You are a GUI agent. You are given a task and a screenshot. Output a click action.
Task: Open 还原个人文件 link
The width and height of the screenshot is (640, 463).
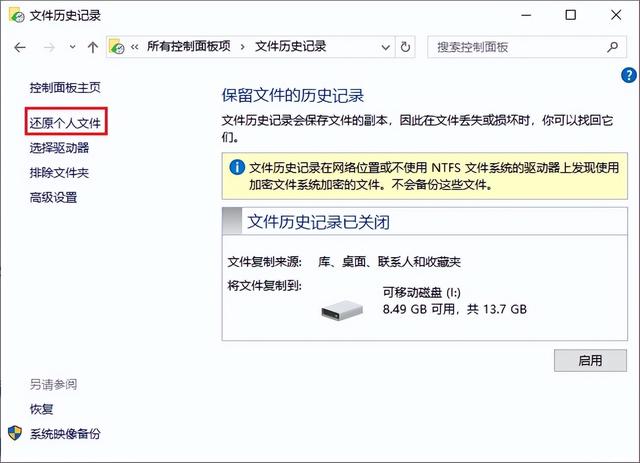tap(65, 122)
